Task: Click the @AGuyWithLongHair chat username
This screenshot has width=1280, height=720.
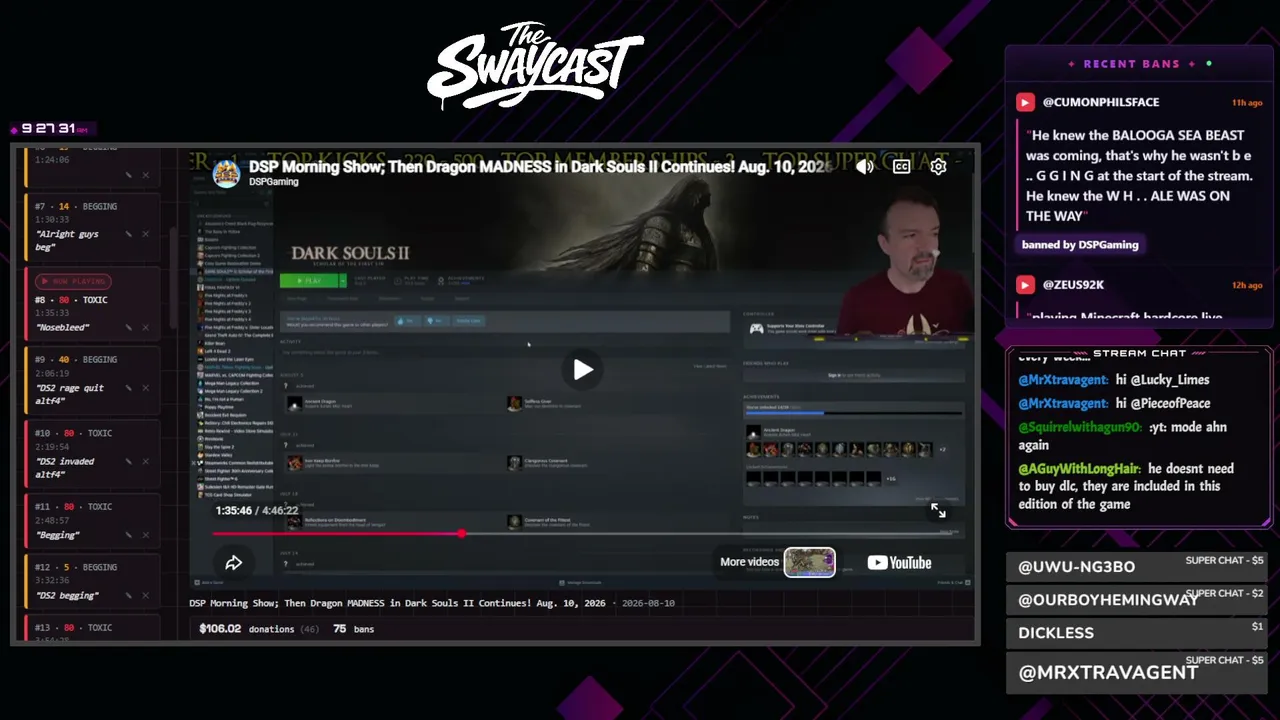Action: 1079,468
